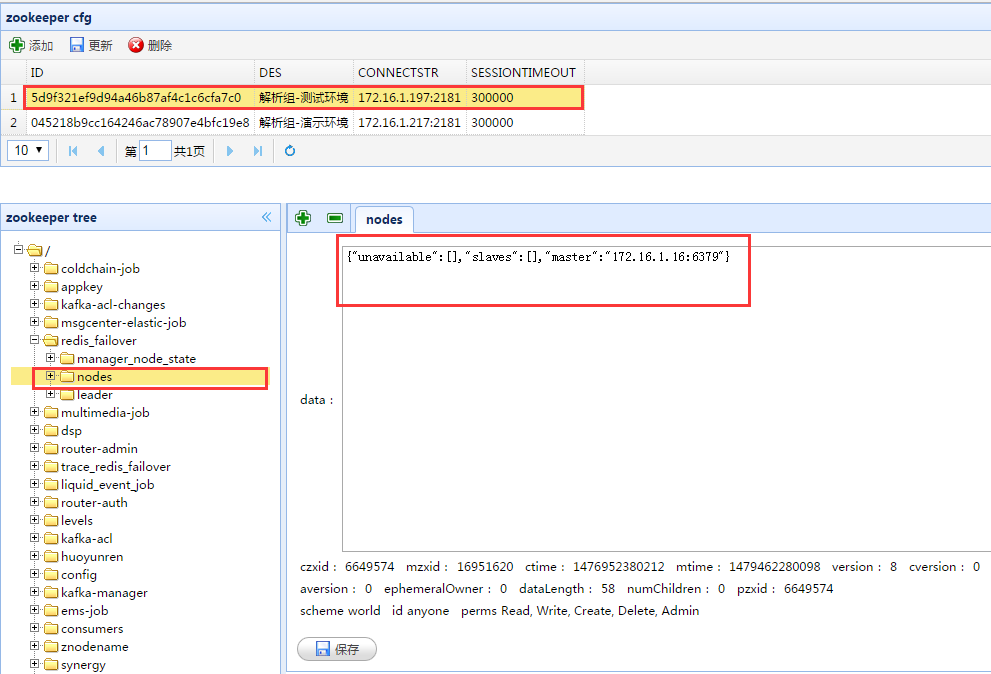The width and height of the screenshot is (991, 674).
Task: Go to previous page of cfg grid
Action: [100, 151]
